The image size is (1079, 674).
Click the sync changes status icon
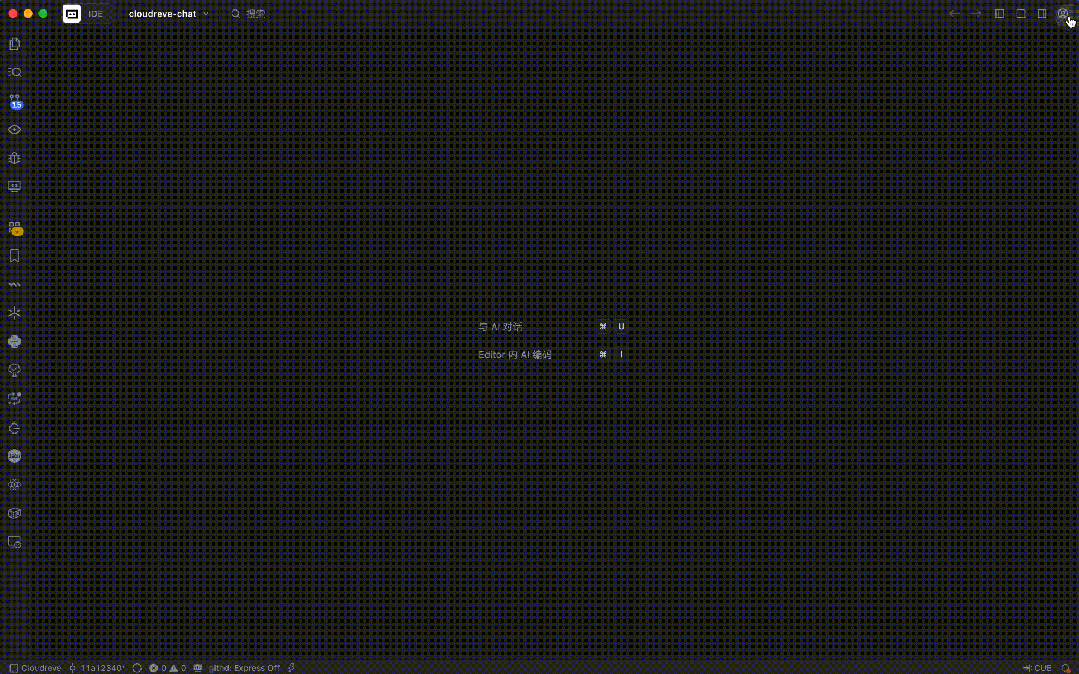pyautogui.click(x=138, y=668)
